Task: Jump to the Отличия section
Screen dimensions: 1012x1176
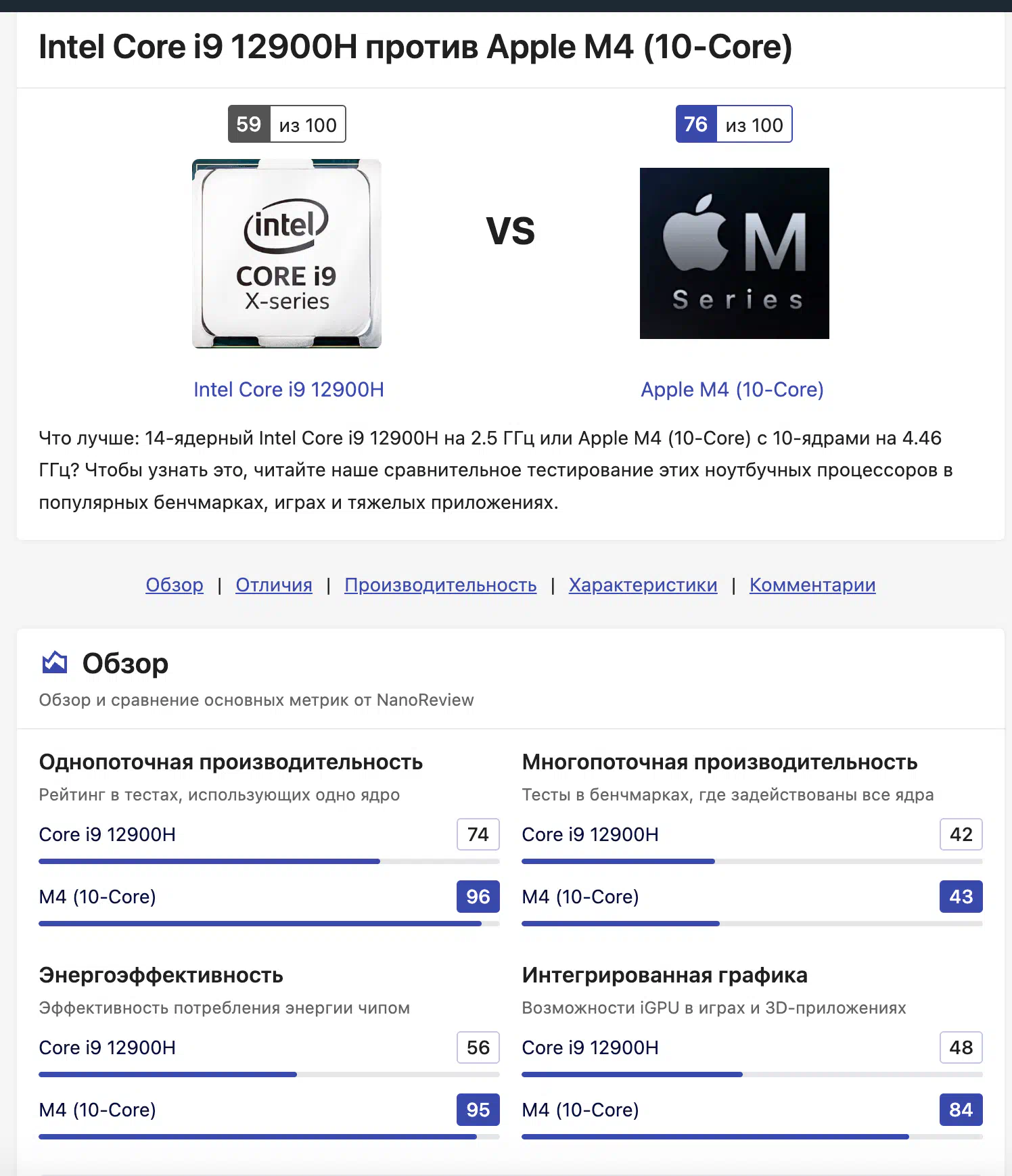Action: click(274, 585)
